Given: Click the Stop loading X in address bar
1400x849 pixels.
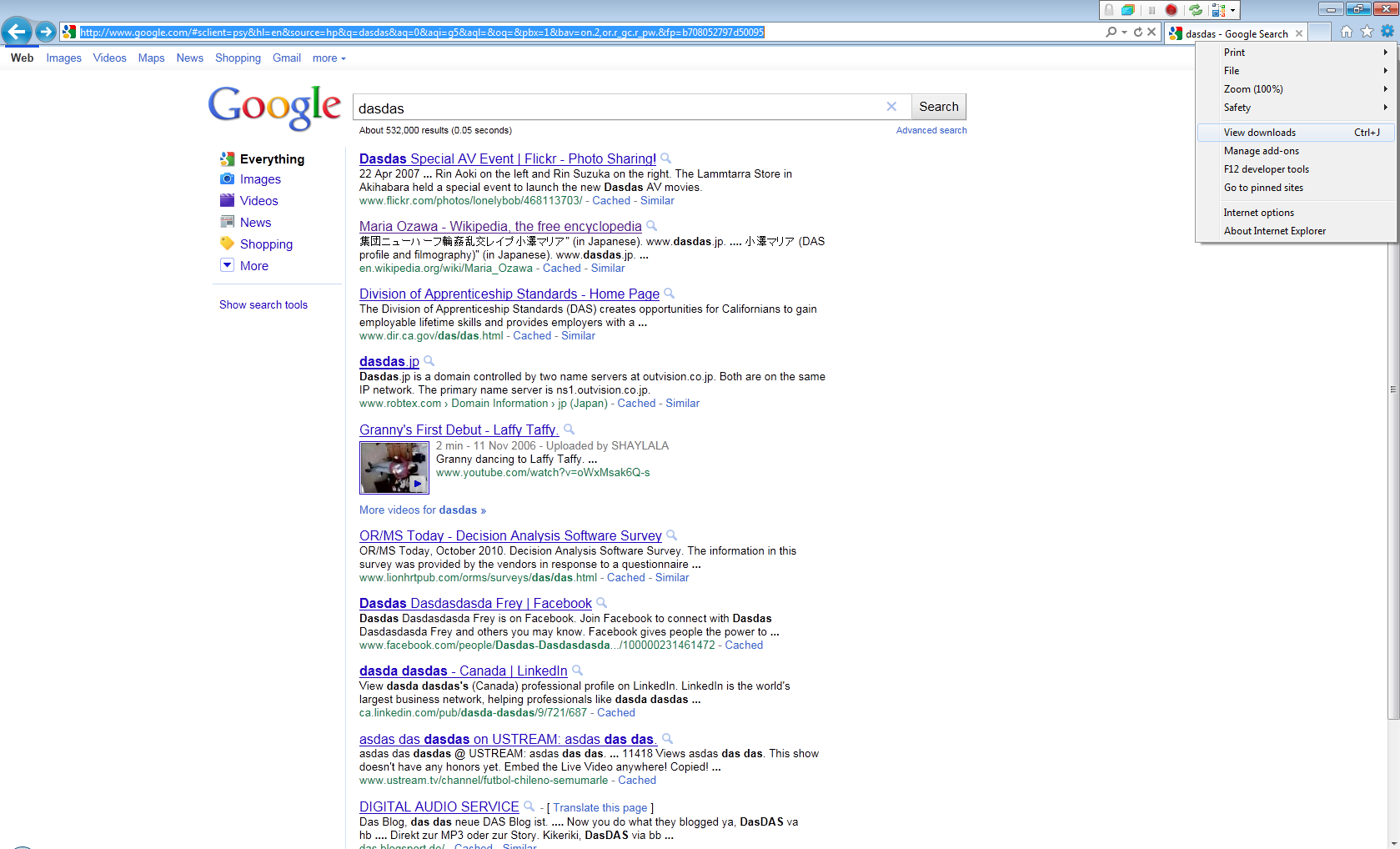Looking at the screenshot, I should 1152,32.
